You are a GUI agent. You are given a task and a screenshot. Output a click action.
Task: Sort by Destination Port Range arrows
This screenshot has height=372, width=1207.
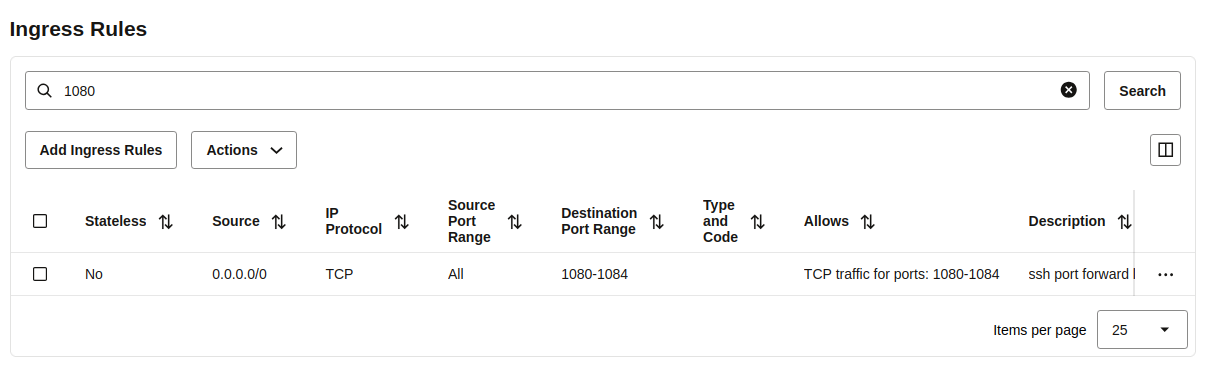[657, 222]
